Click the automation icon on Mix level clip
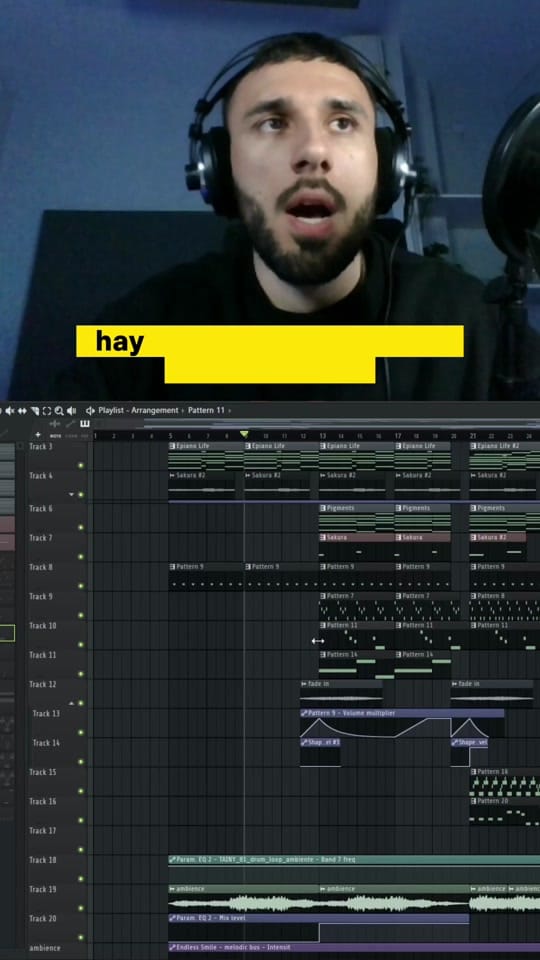 click(x=172, y=918)
